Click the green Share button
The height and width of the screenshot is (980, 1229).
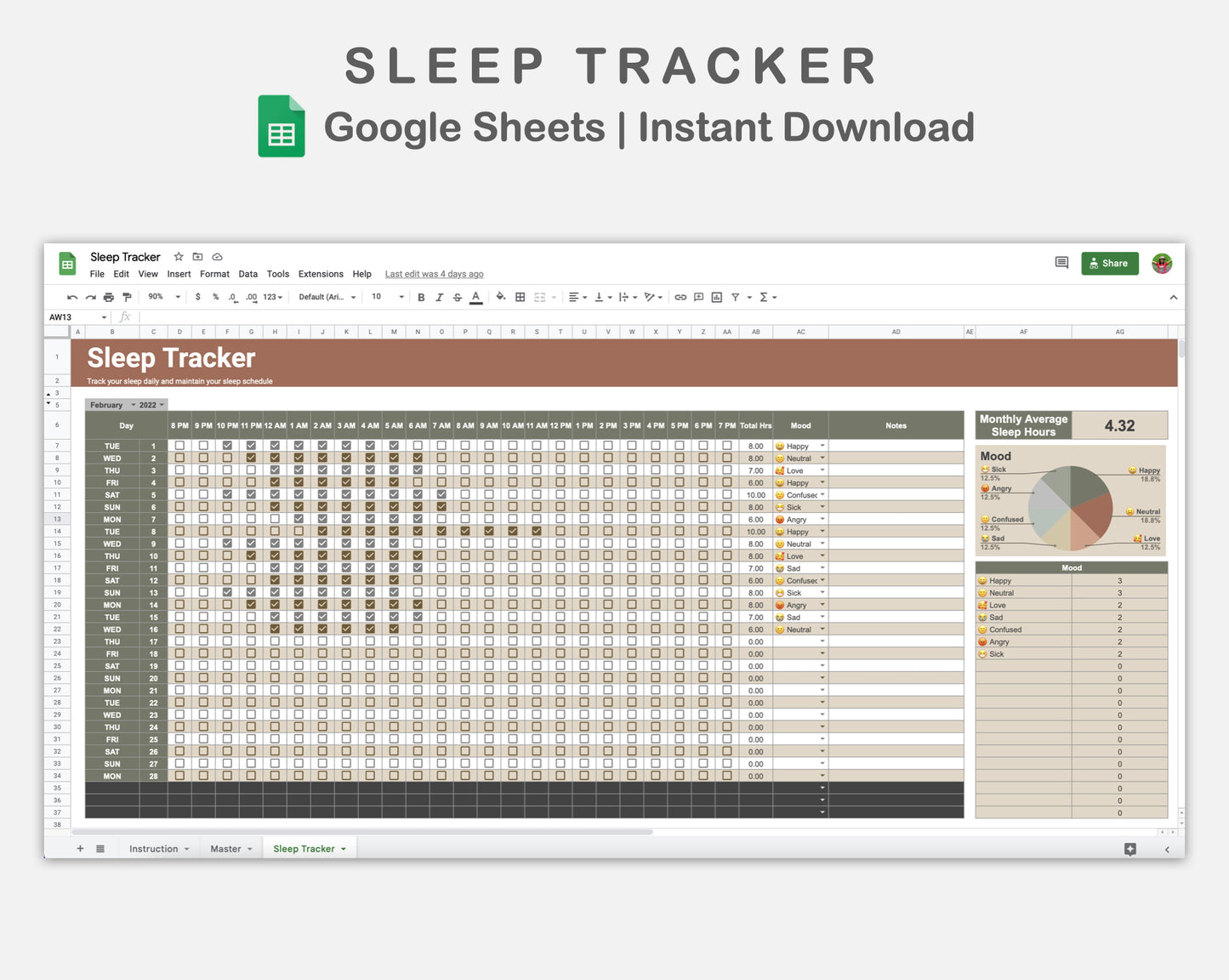(x=1109, y=263)
